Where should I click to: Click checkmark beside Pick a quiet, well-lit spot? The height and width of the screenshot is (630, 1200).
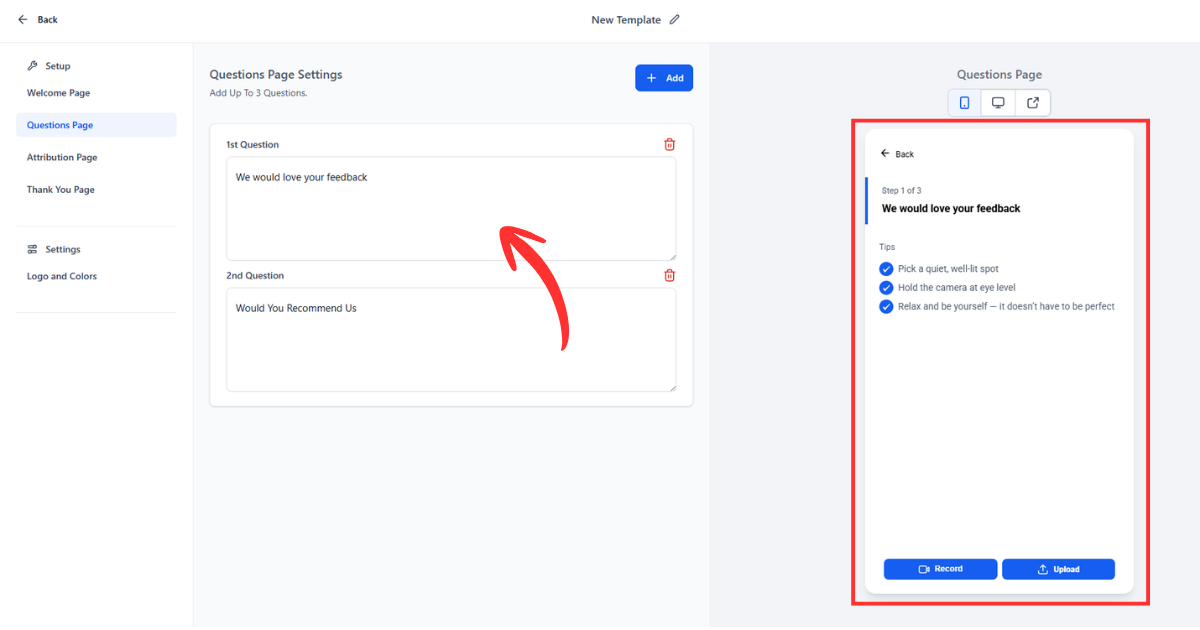[886, 269]
